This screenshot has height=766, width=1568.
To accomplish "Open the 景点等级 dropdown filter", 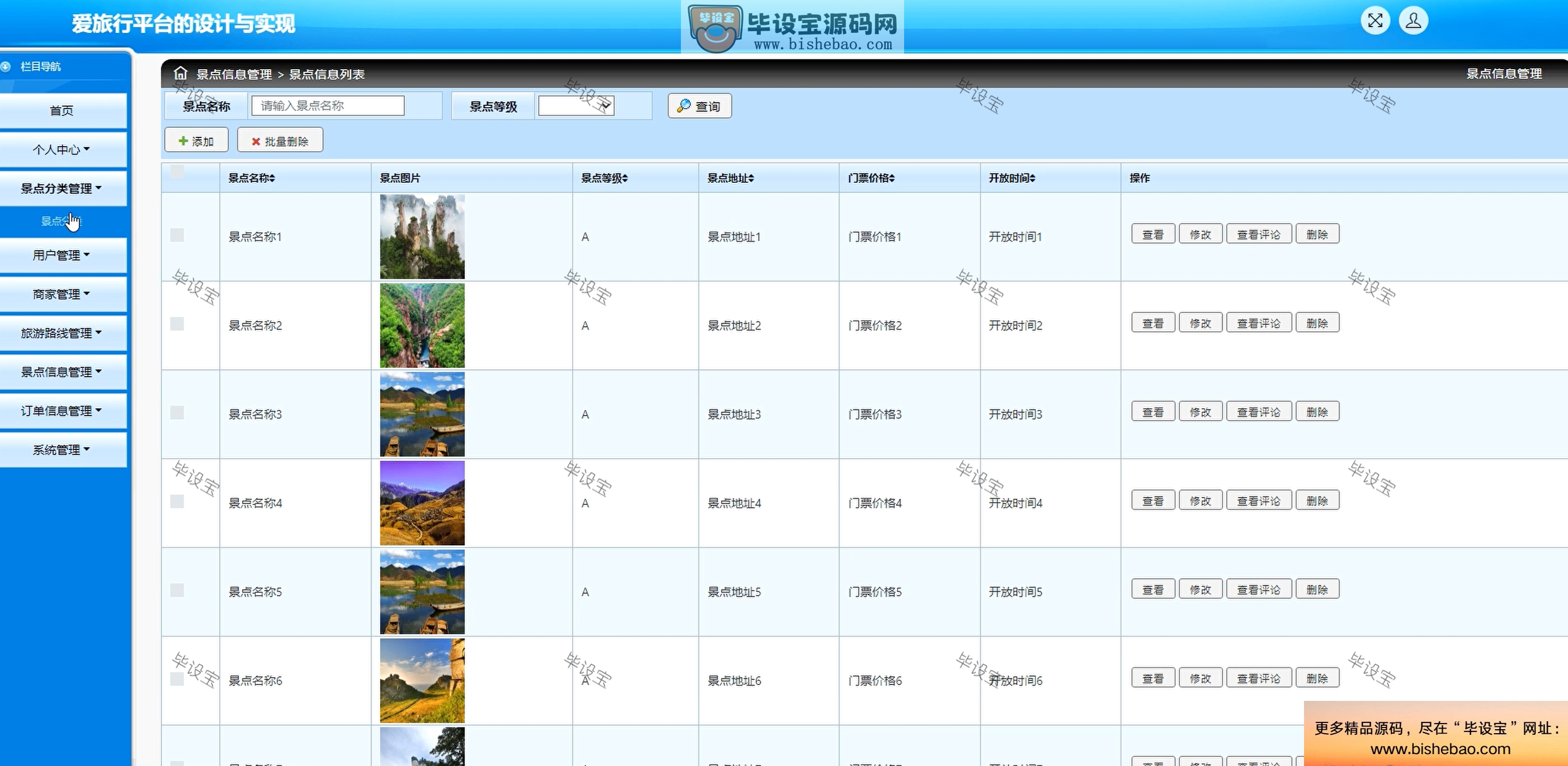I will (576, 106).
